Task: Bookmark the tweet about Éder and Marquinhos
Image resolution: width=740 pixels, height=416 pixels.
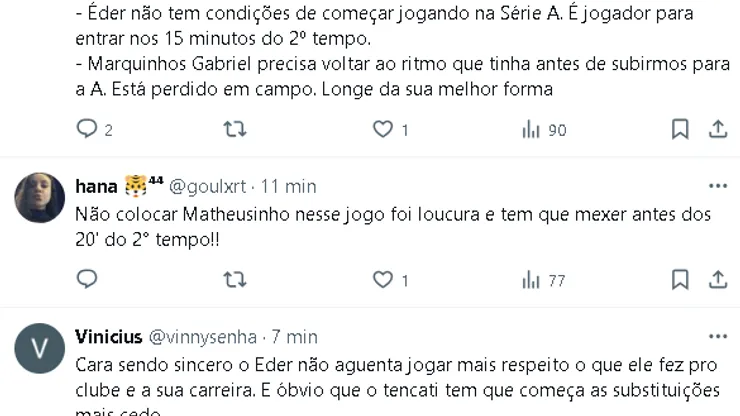Action: 680,129
